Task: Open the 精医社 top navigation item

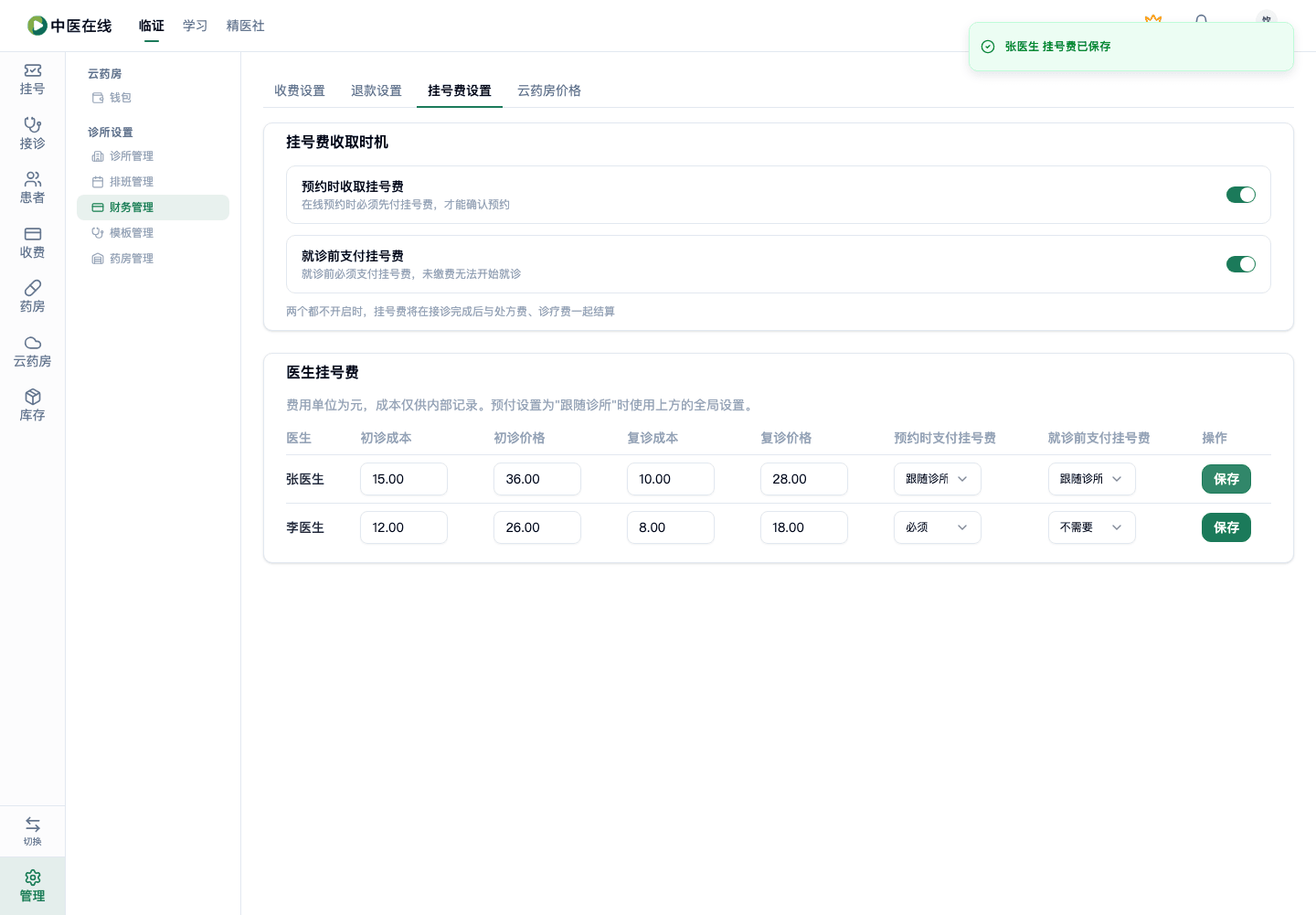Action: tap(246, 26)
